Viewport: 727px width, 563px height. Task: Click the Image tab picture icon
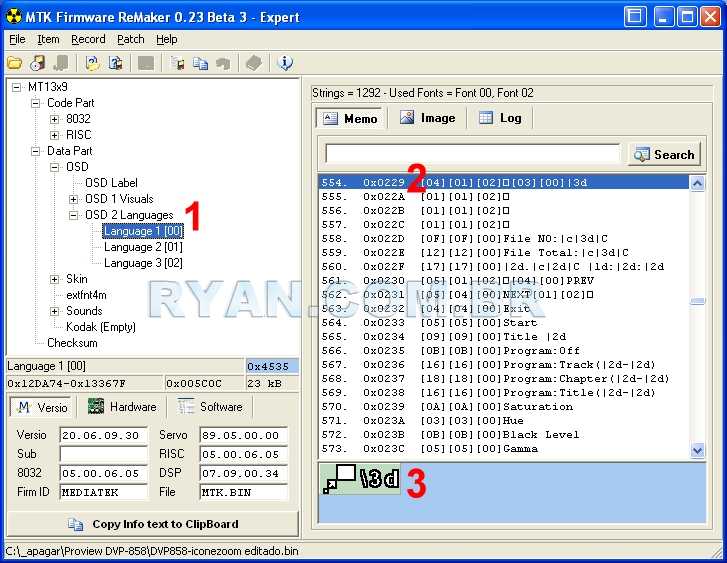point(407,118)
